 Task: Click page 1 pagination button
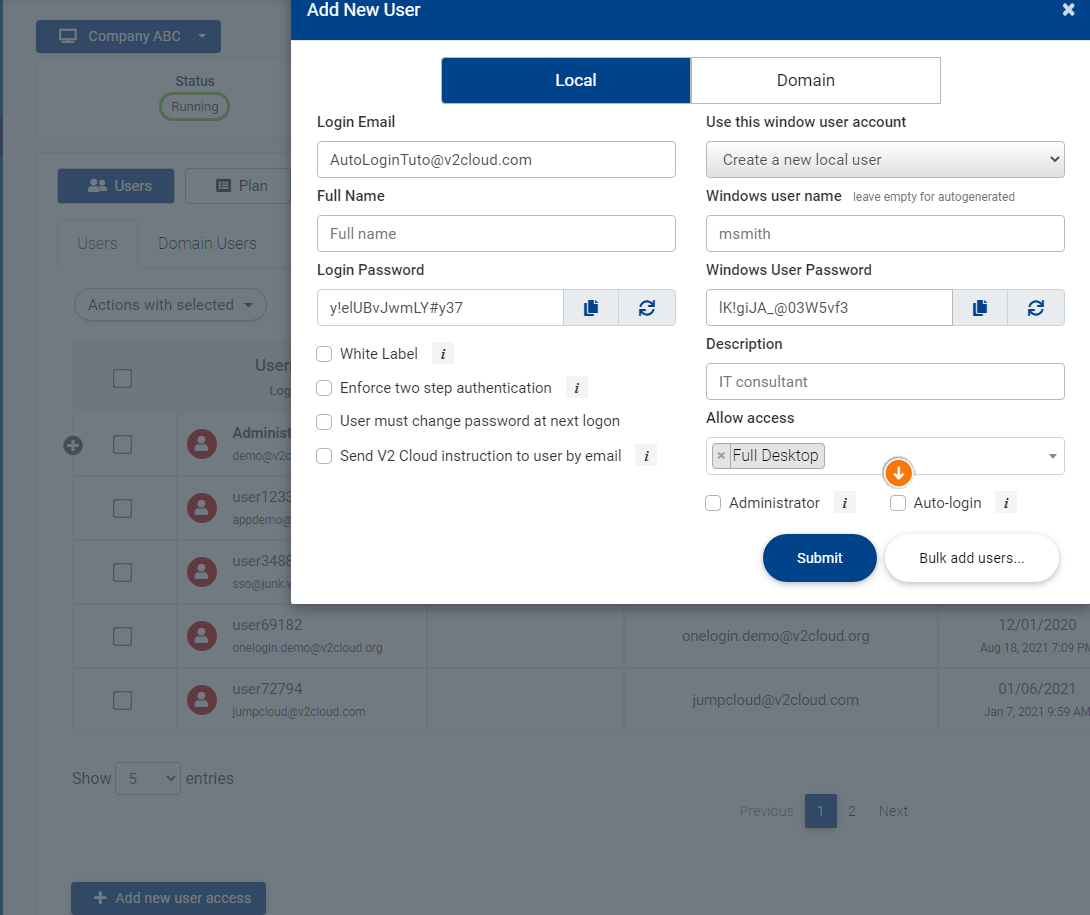(x=820, y=811)
